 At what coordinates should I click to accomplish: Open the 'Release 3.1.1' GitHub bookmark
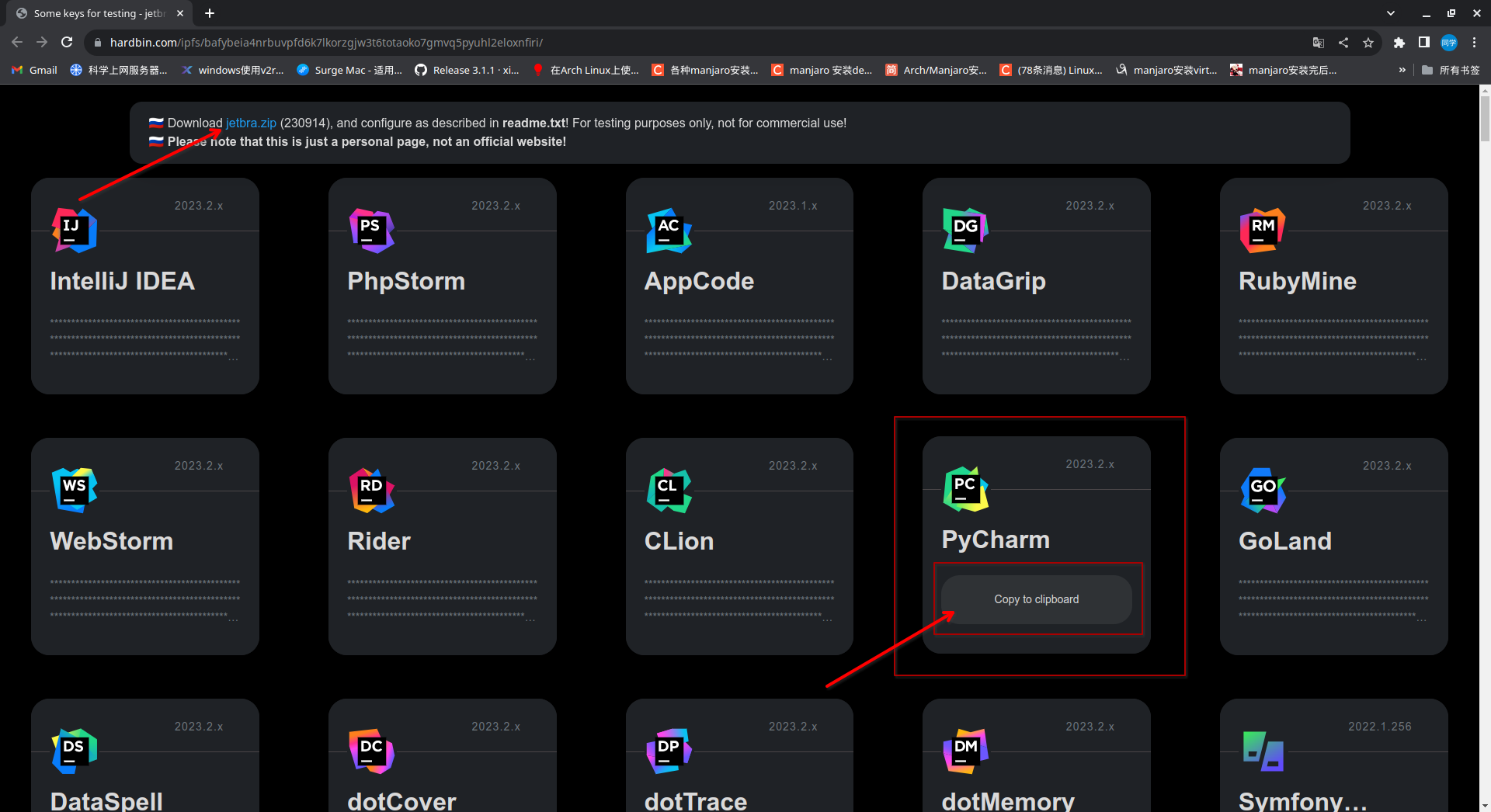click(x=467, y=70)
